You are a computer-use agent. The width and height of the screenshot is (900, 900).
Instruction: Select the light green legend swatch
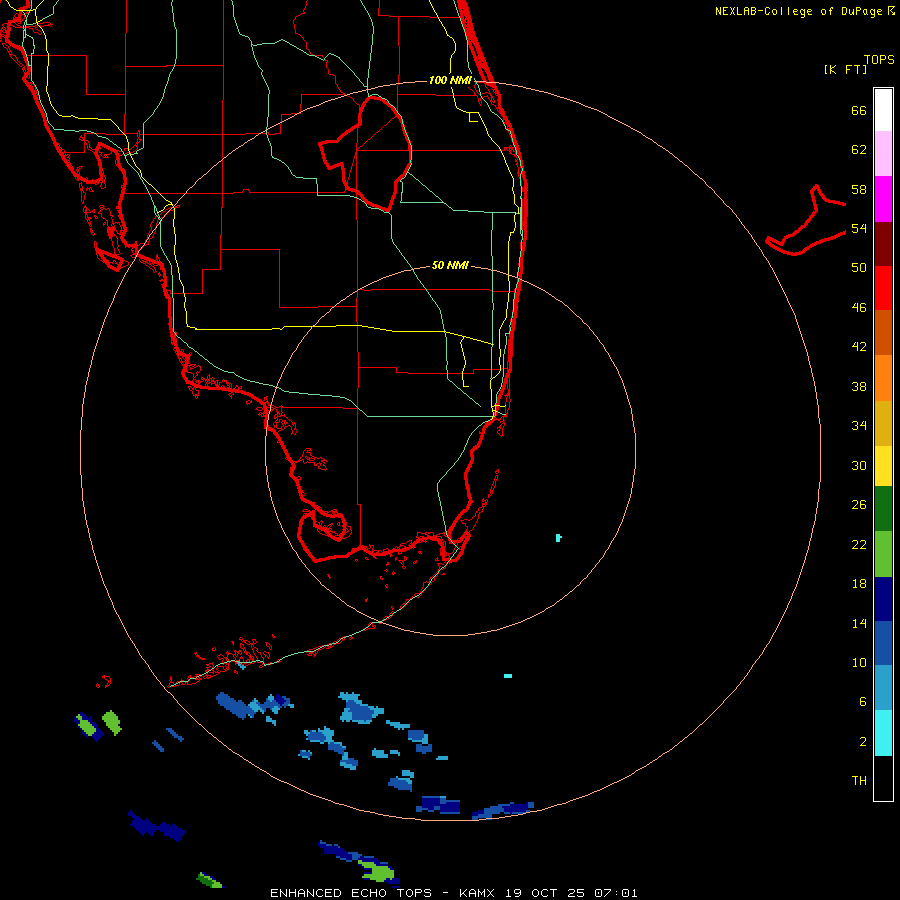(883, 554)
